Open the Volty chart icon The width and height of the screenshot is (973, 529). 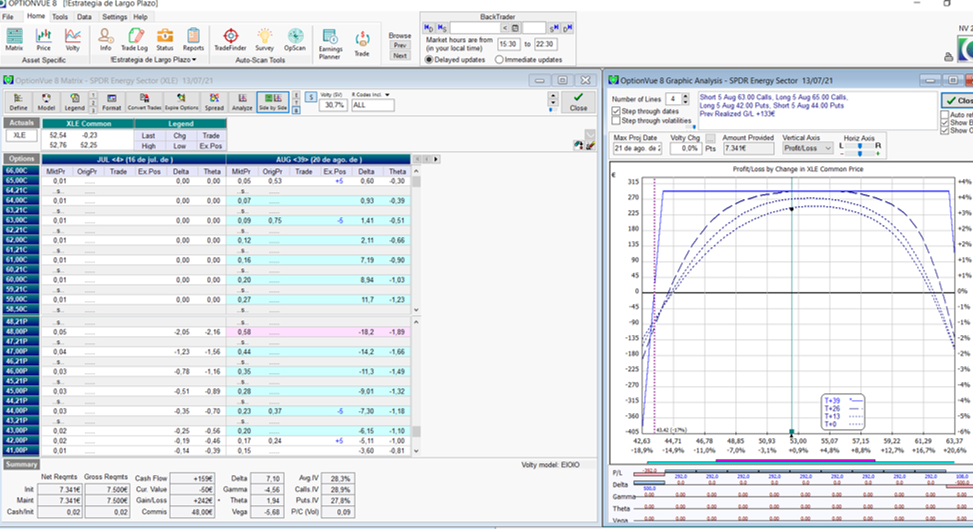(x=73, y=40)
